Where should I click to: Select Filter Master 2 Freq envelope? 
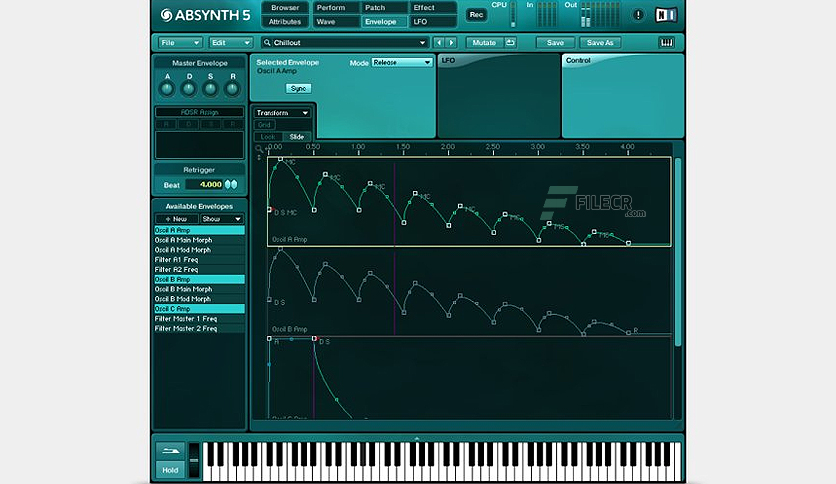(199, 329)
